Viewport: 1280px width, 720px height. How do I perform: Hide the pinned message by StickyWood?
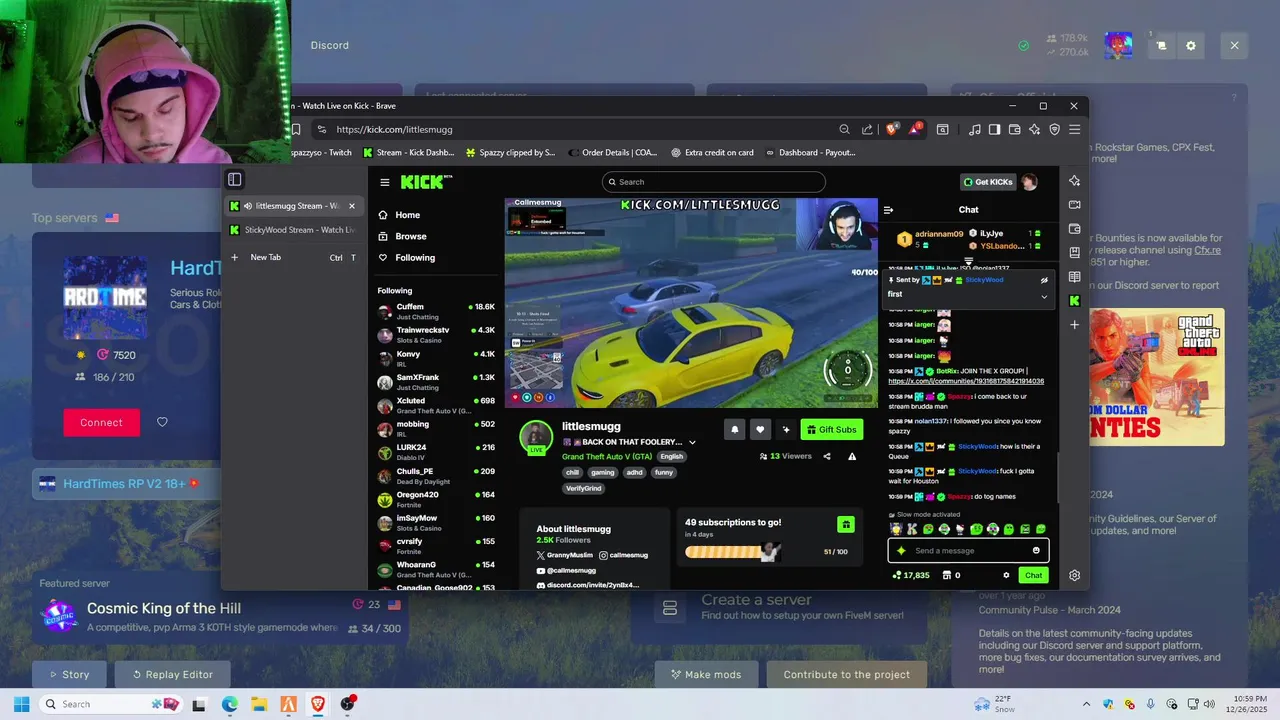point(1044,280)
